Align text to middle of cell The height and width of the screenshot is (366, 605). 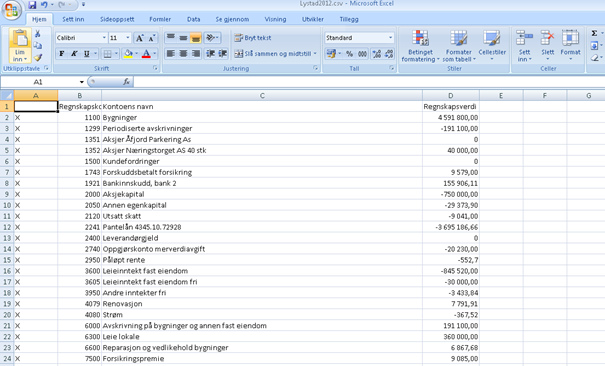(x=183, y=37)
